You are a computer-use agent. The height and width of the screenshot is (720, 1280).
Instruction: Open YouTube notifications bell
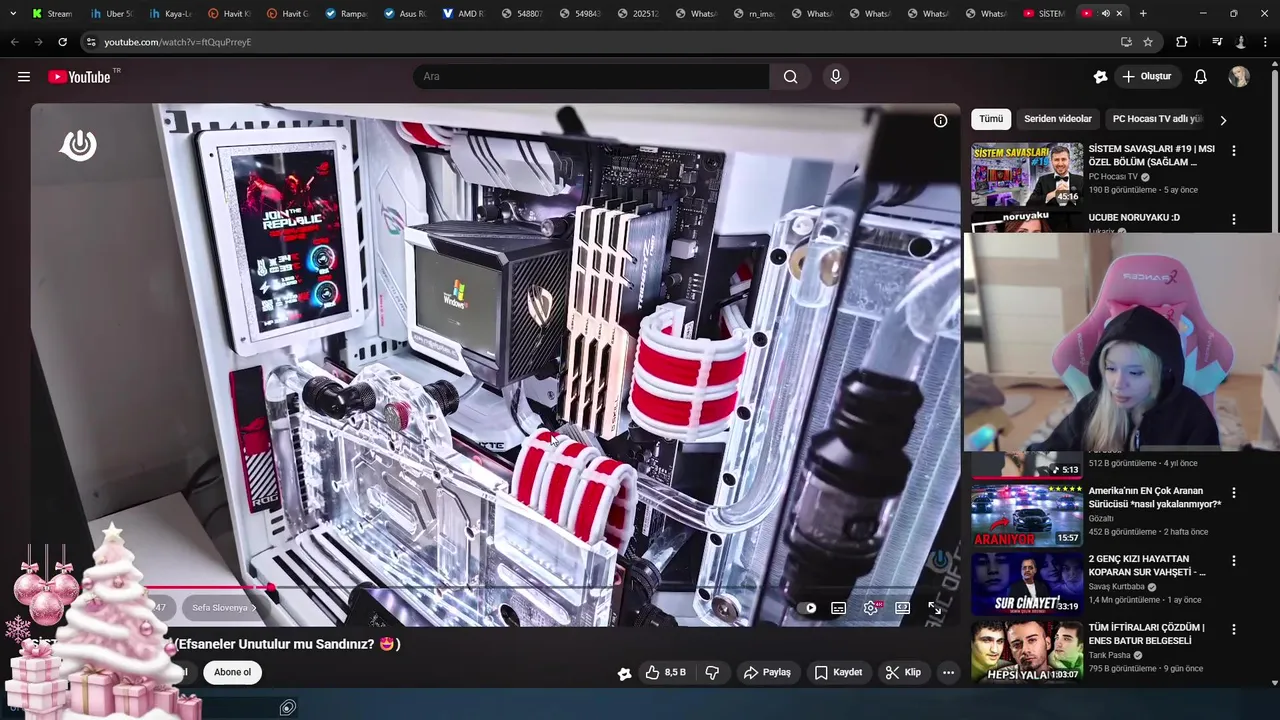point(1201,77)
